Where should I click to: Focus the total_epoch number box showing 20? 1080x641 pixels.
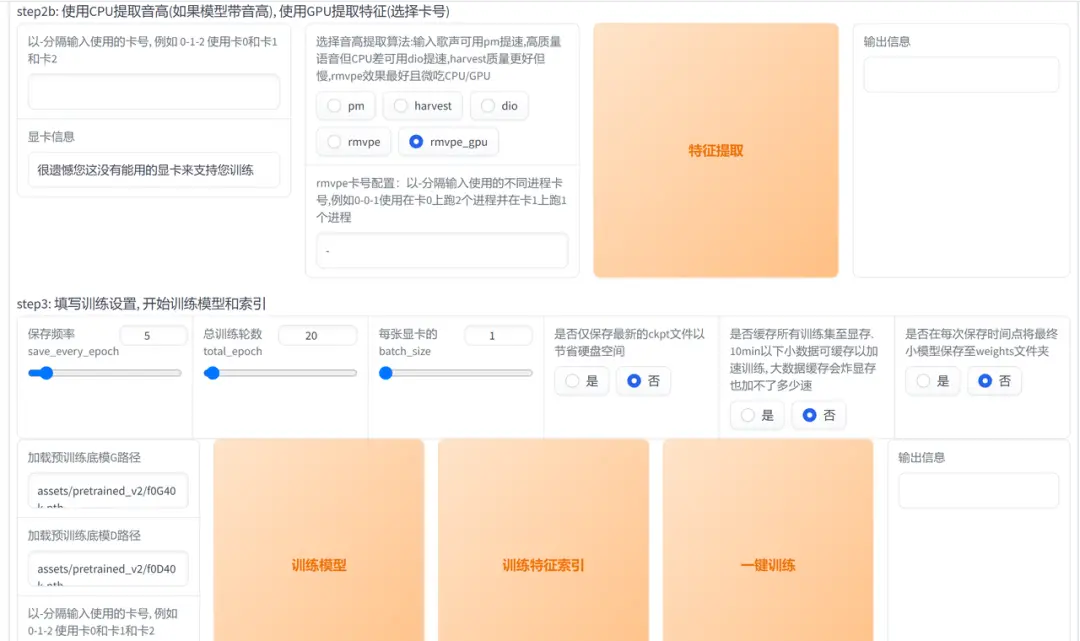[318, 335]
